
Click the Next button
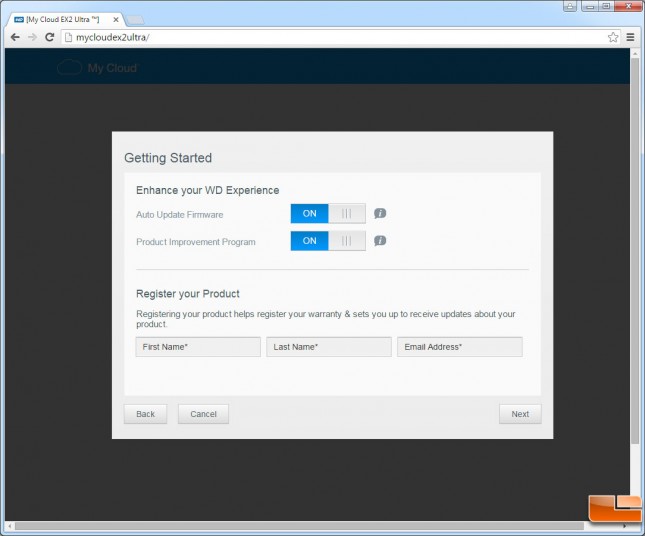[520, 414]
